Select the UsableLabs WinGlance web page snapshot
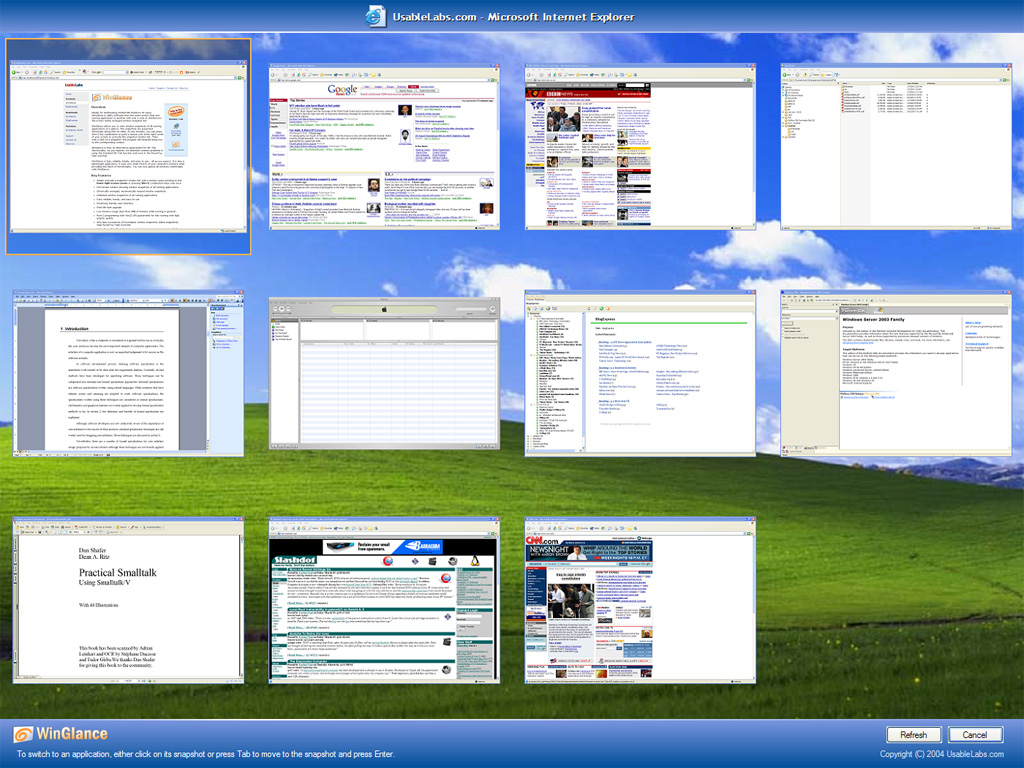 pos(128,146)
